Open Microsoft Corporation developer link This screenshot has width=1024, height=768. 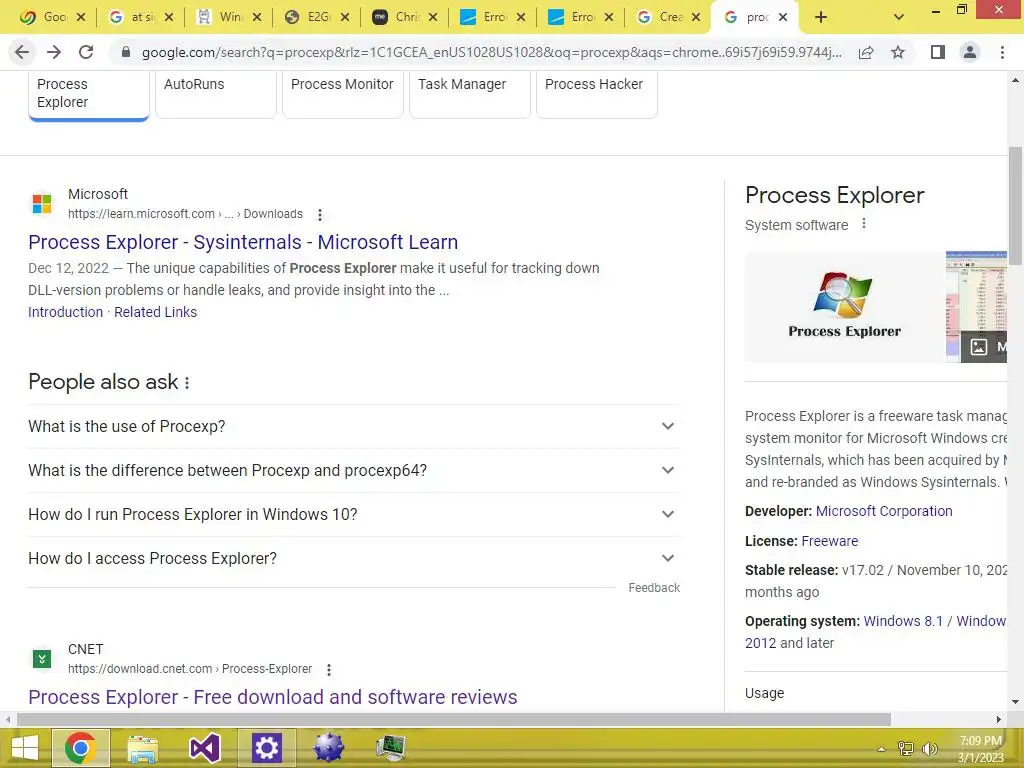884,511
